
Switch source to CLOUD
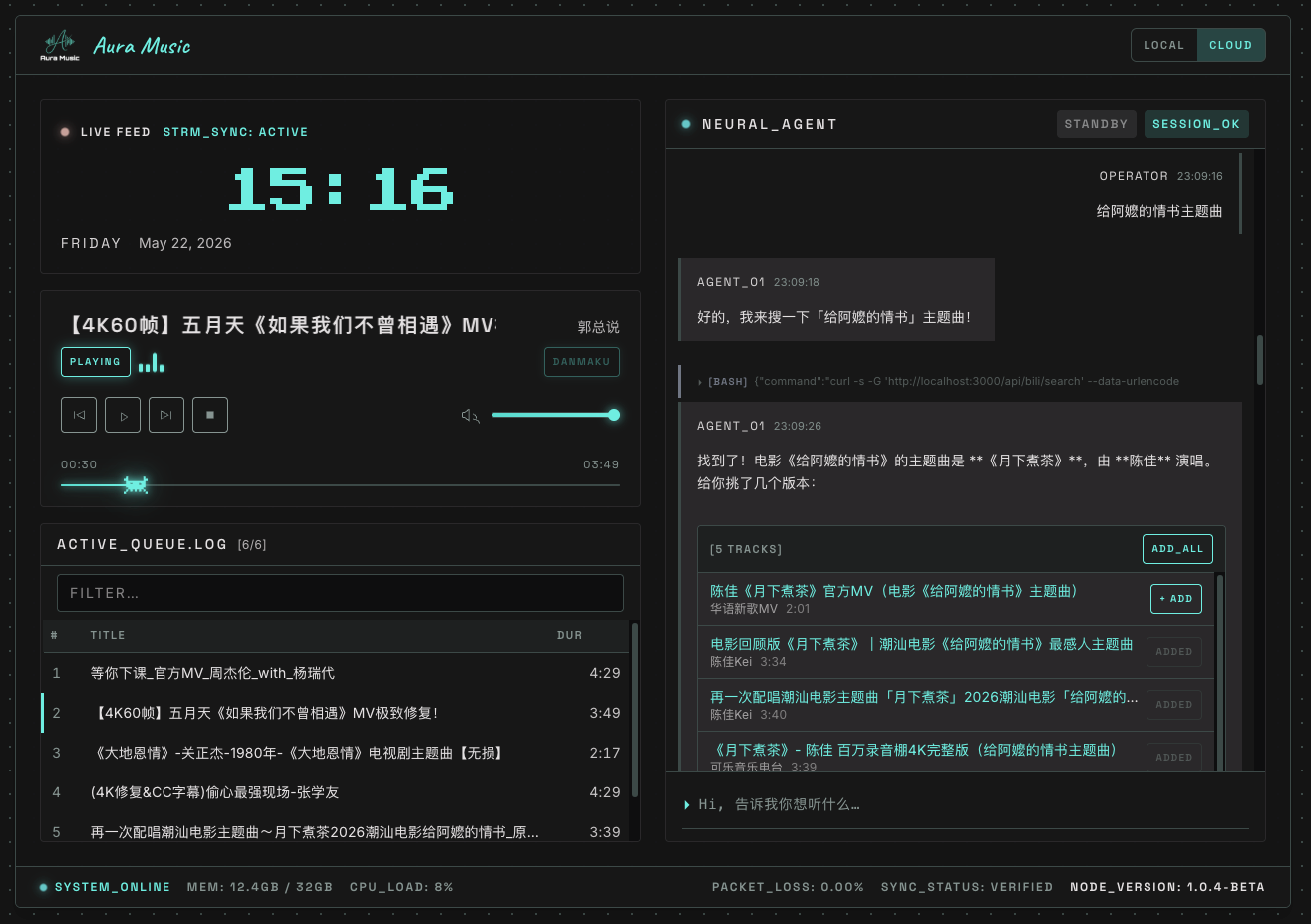(x=1231, y=45)
